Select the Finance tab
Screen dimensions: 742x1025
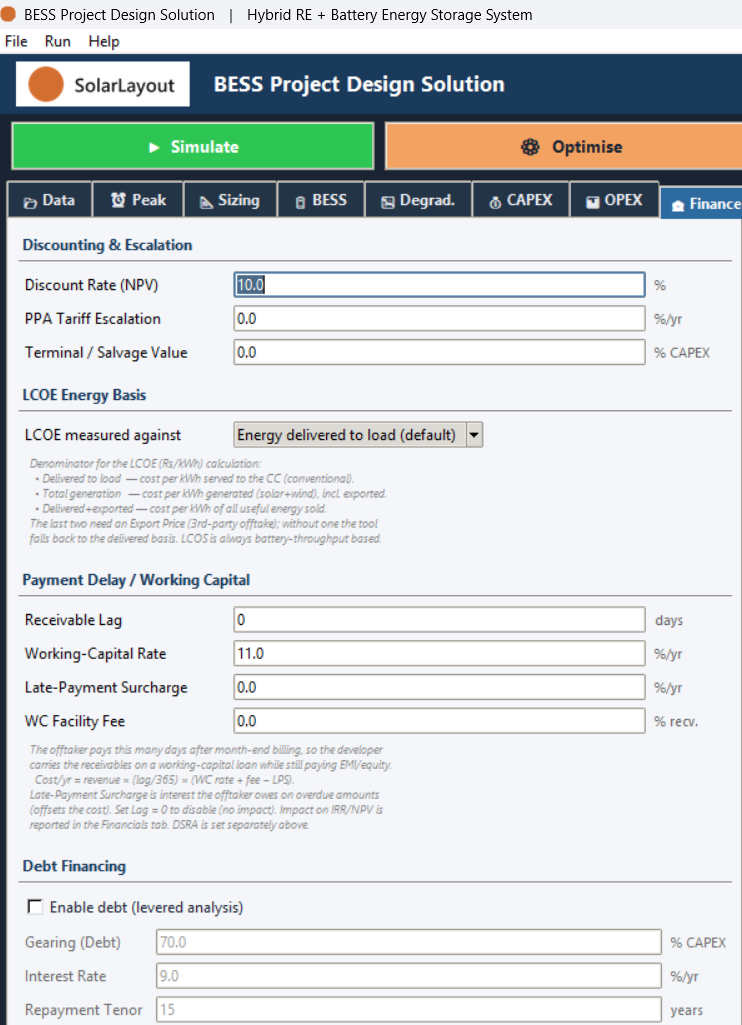coord(701,203)
